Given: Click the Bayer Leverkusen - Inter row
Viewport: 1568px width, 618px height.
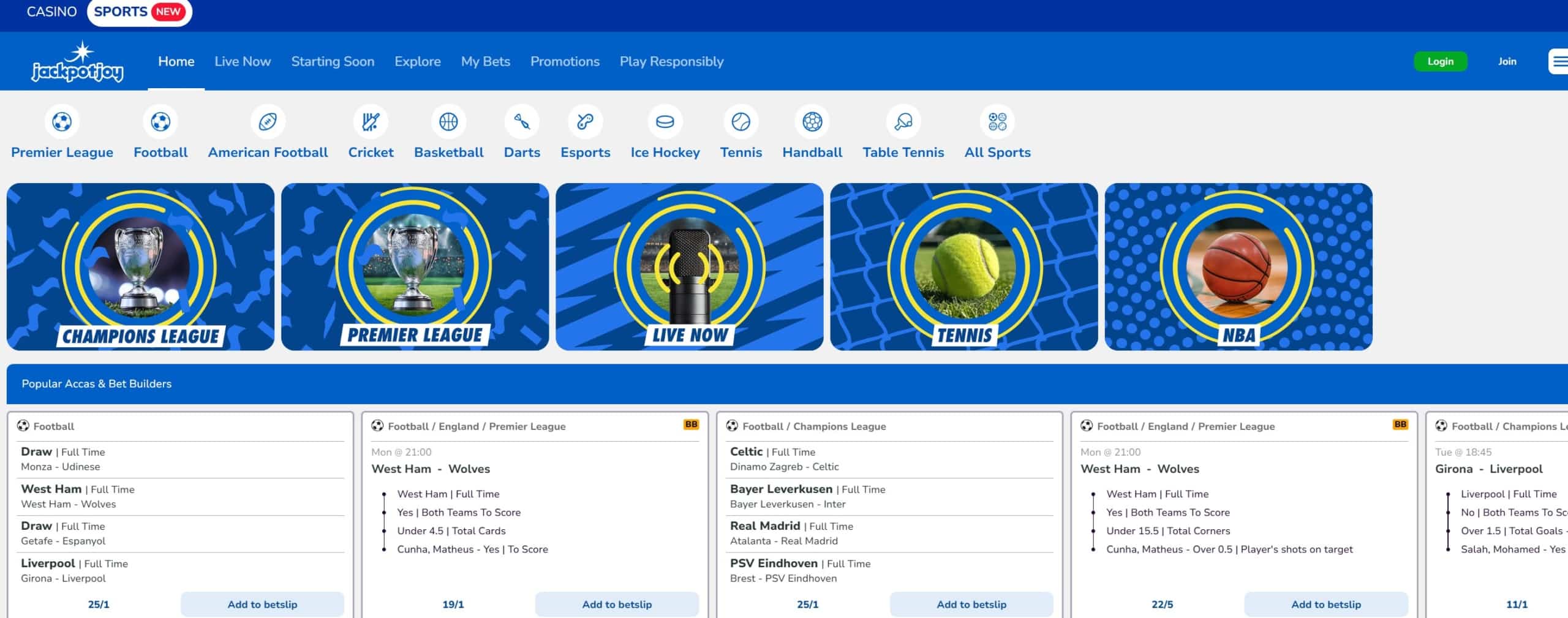Looking at the screenshot, I should pos(890,496).
